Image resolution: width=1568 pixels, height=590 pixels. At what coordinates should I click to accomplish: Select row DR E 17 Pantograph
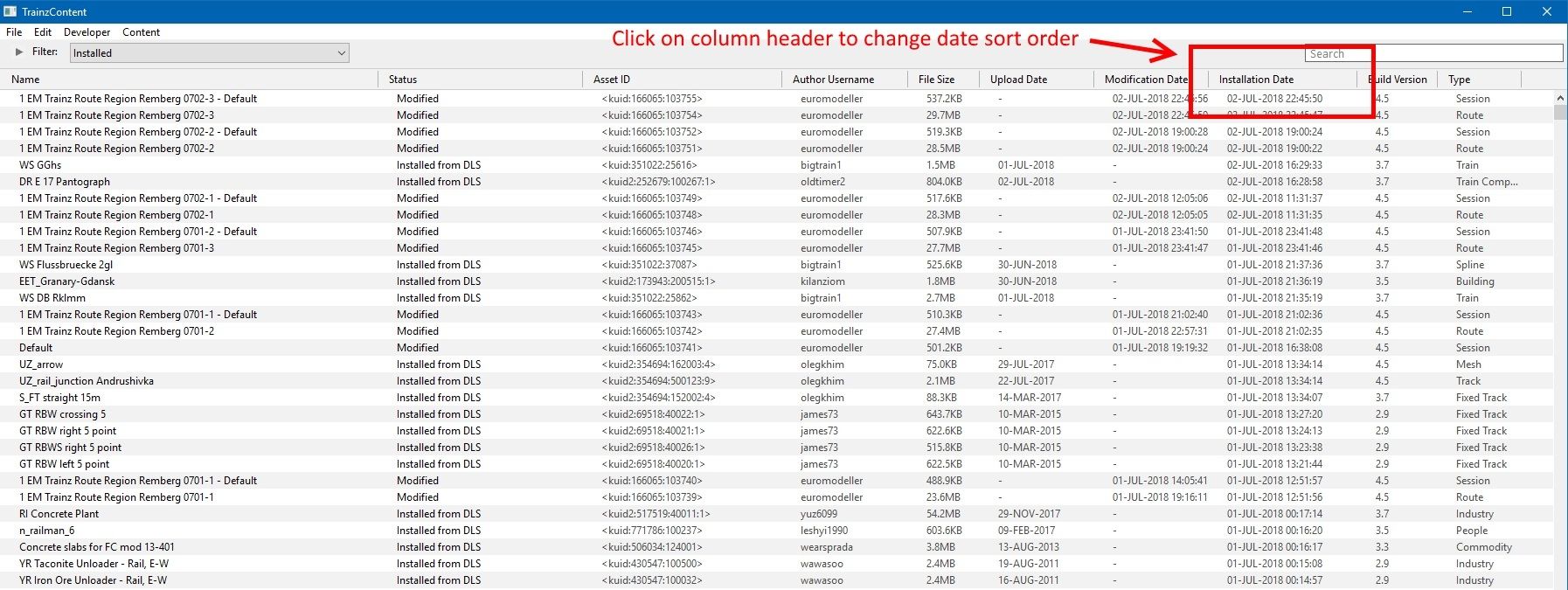[778, 182]
